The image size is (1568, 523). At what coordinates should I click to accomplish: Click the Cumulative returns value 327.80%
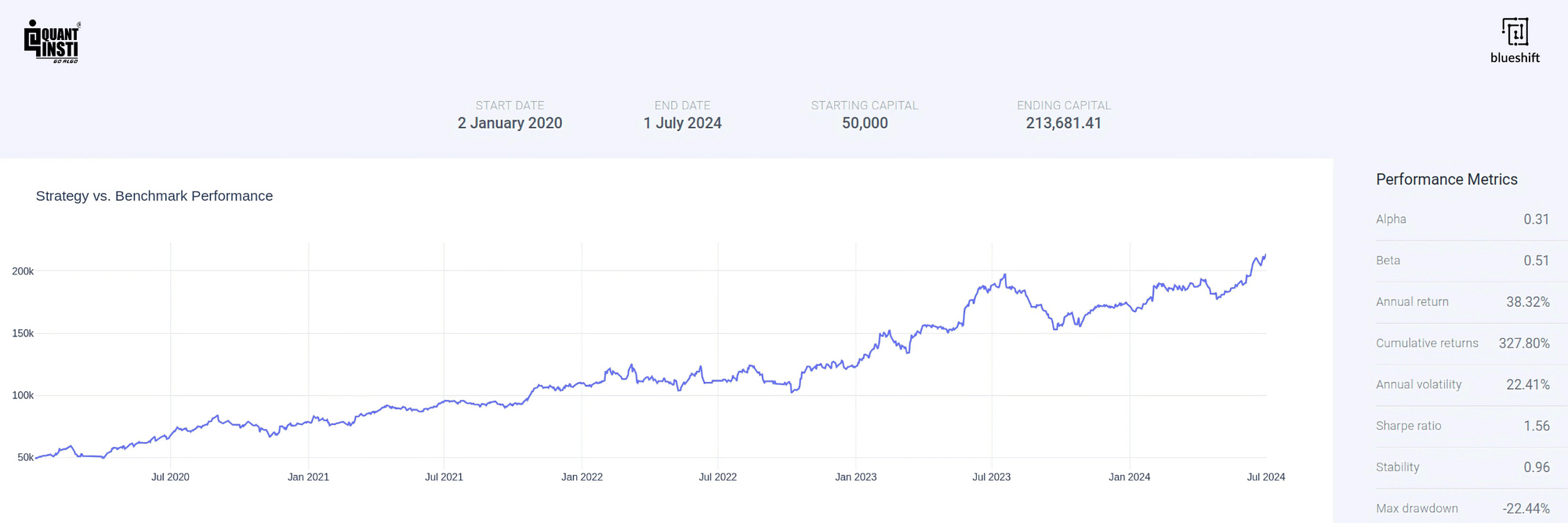1523,343
